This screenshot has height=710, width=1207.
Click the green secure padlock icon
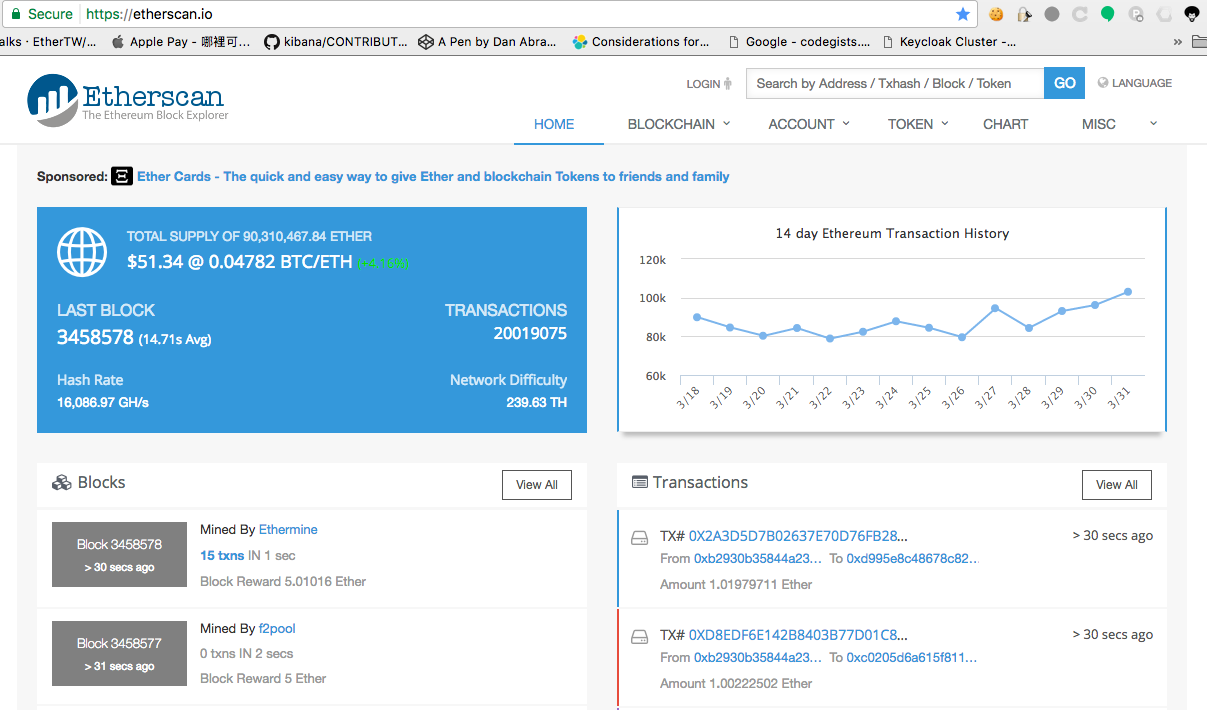[15, 14]
